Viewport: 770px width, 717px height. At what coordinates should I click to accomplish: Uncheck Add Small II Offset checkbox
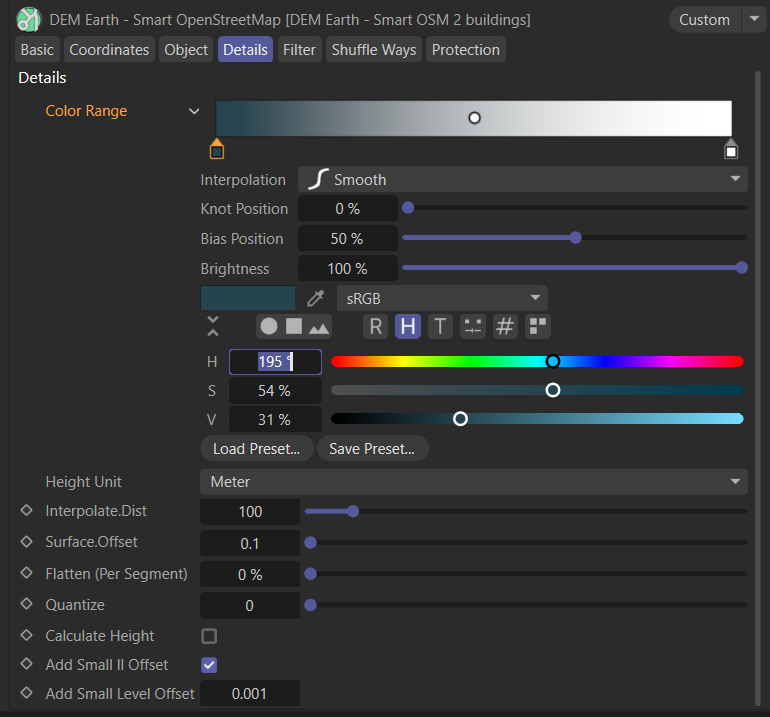coord(209,665)
